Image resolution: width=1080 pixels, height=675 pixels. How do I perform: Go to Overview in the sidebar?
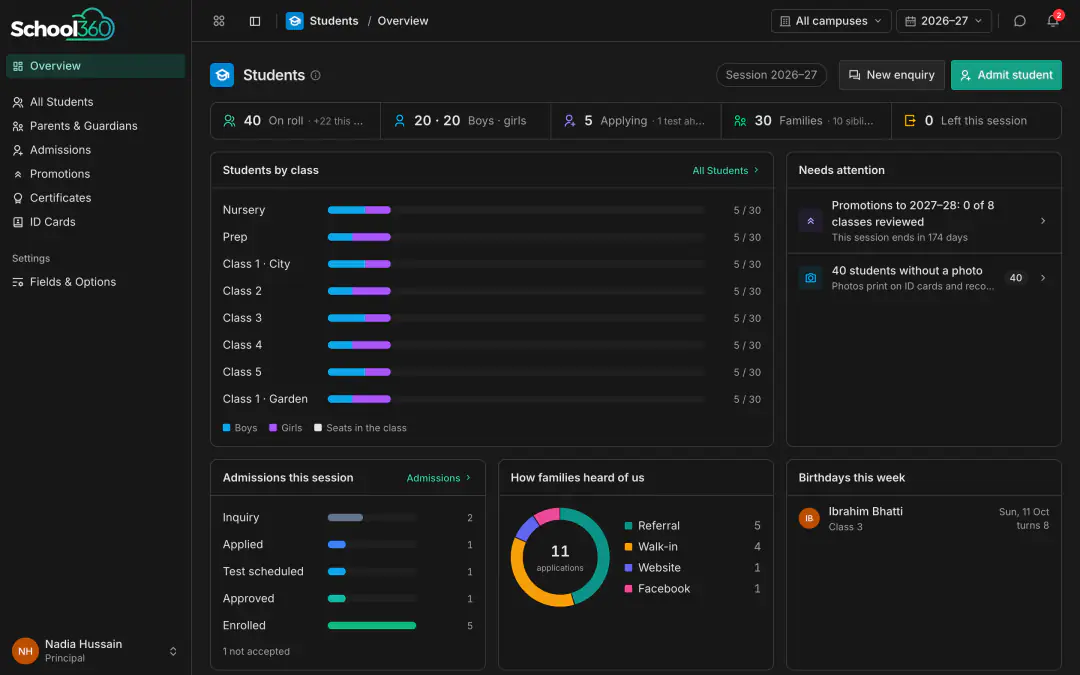96,66
